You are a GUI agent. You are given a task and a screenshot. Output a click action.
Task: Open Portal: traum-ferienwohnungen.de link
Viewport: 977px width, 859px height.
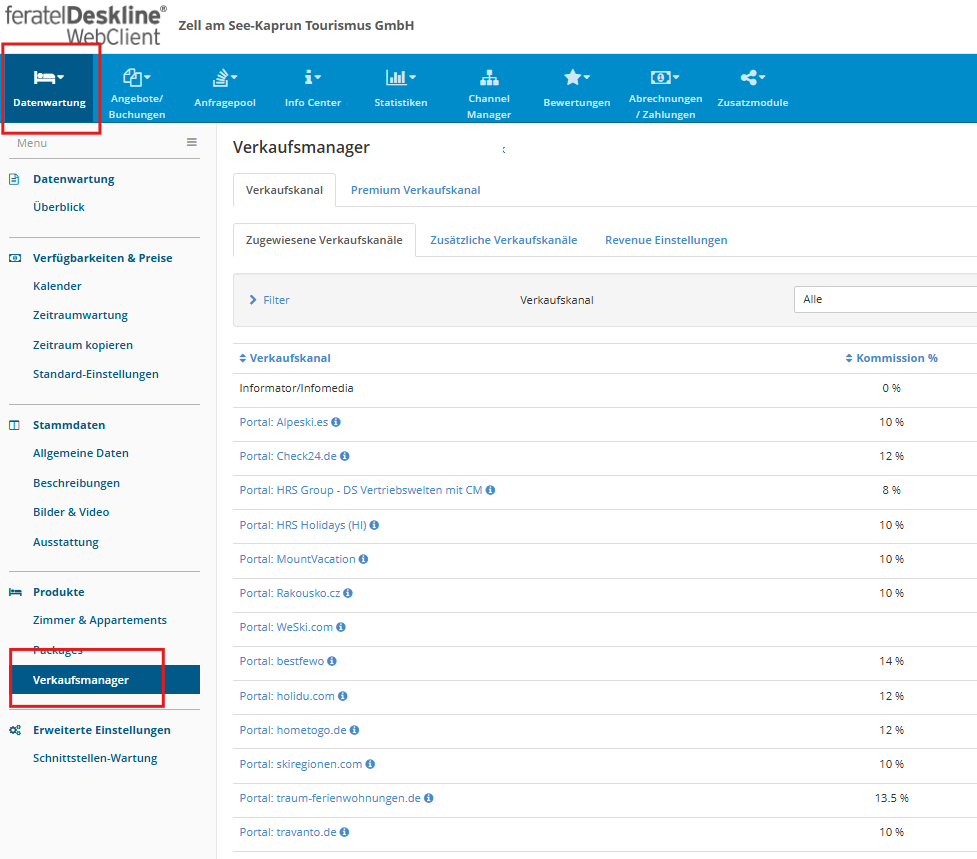(x=330, y=798)
